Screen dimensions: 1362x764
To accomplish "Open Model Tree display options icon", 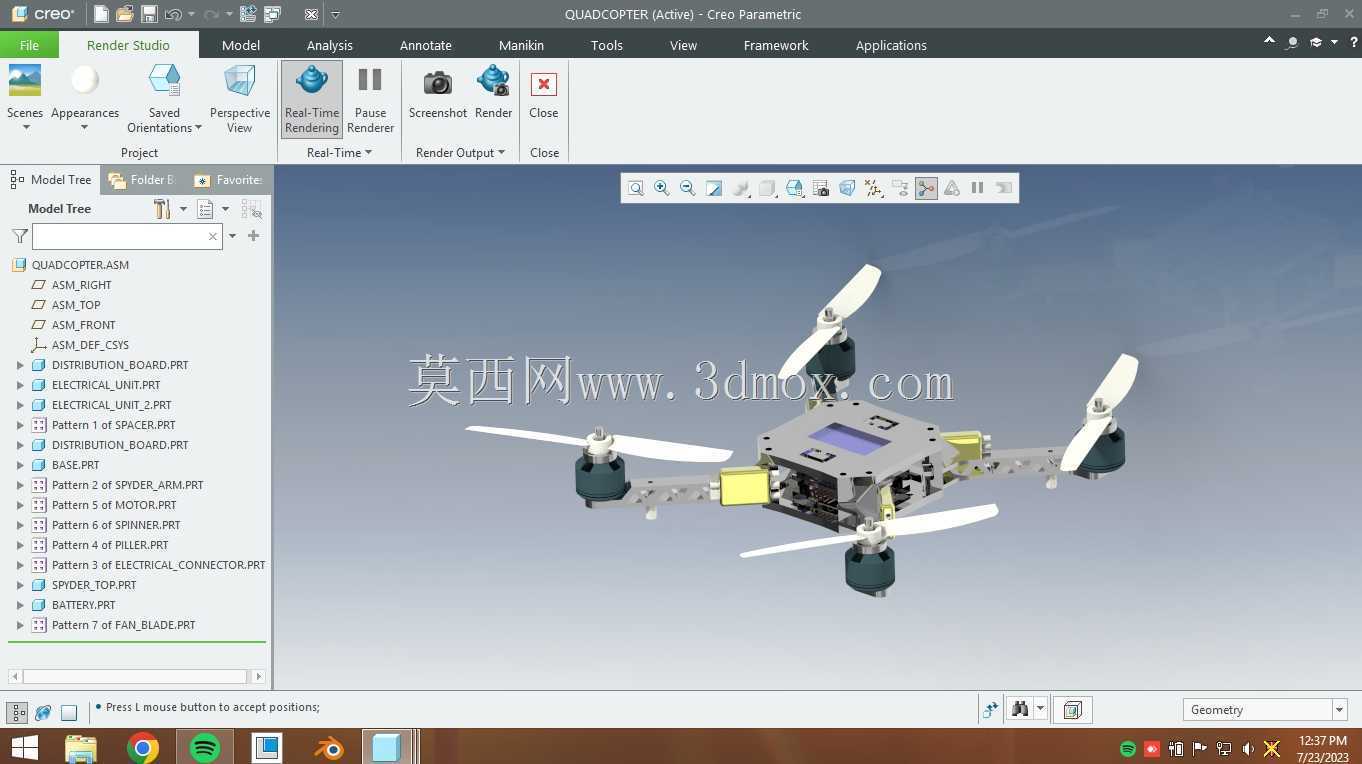I will (x=206, y=209).
